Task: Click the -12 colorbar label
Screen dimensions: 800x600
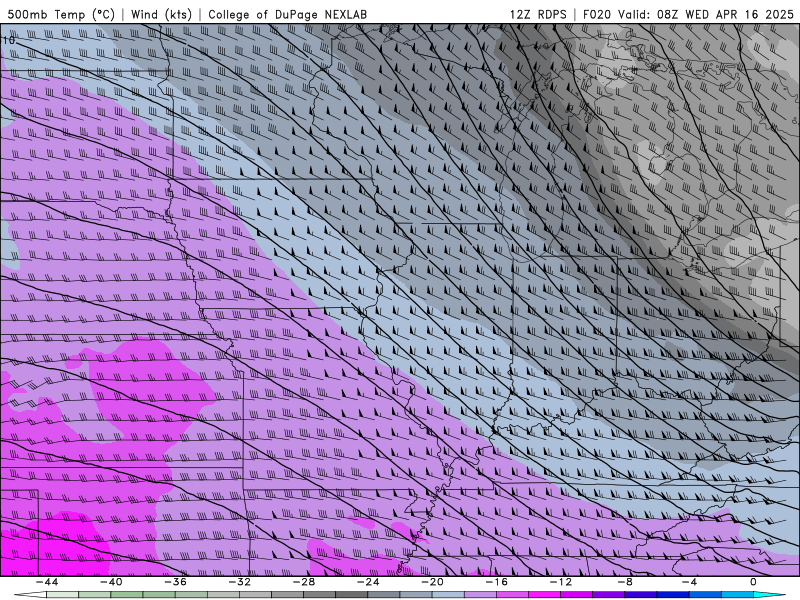Action: click(x=561, y=582)
